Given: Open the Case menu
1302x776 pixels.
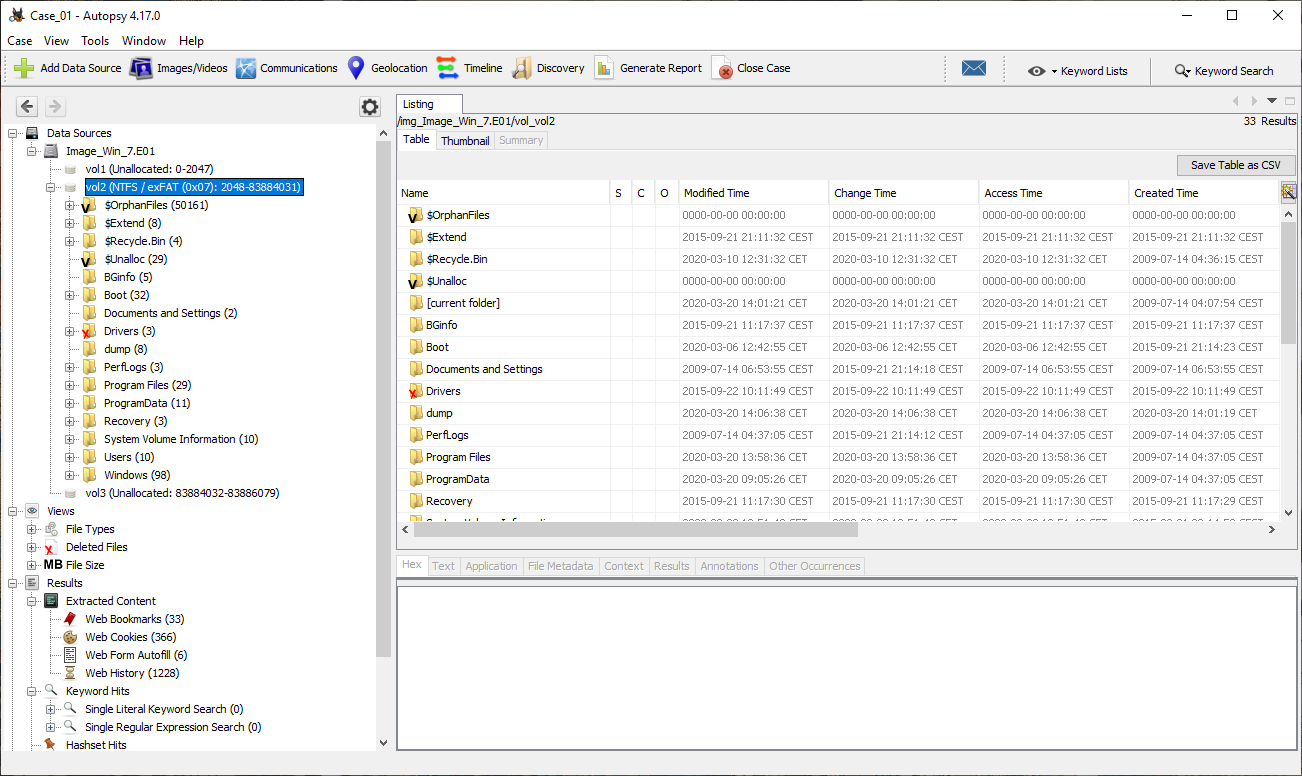Looking at the screenshot, I should click(20, 41).
